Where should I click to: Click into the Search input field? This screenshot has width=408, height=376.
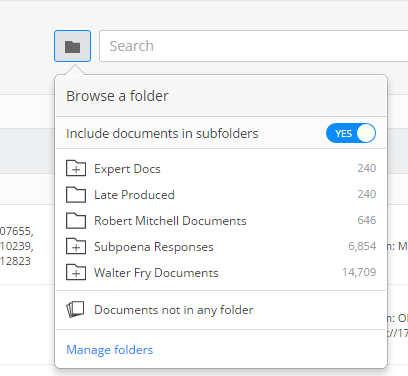point(254,46)
